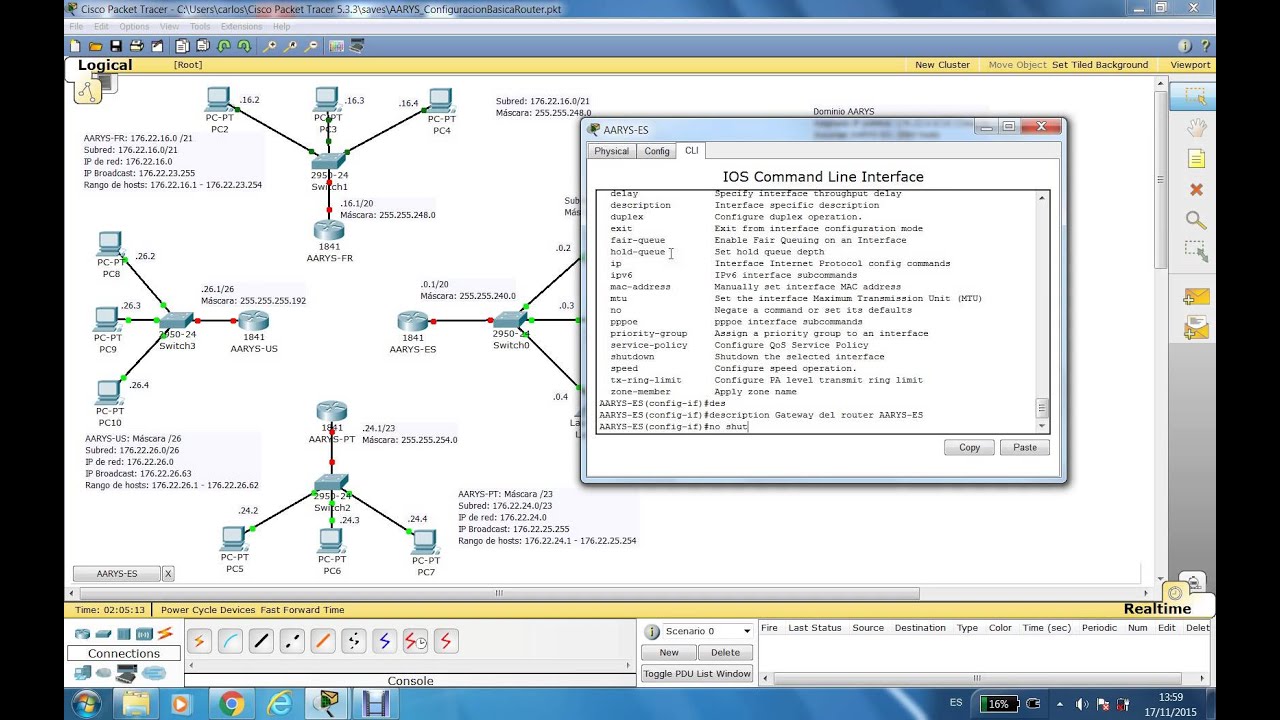Click the AARYS-ES router on workspace
1280x720 pixels.
tap(413, 322)
